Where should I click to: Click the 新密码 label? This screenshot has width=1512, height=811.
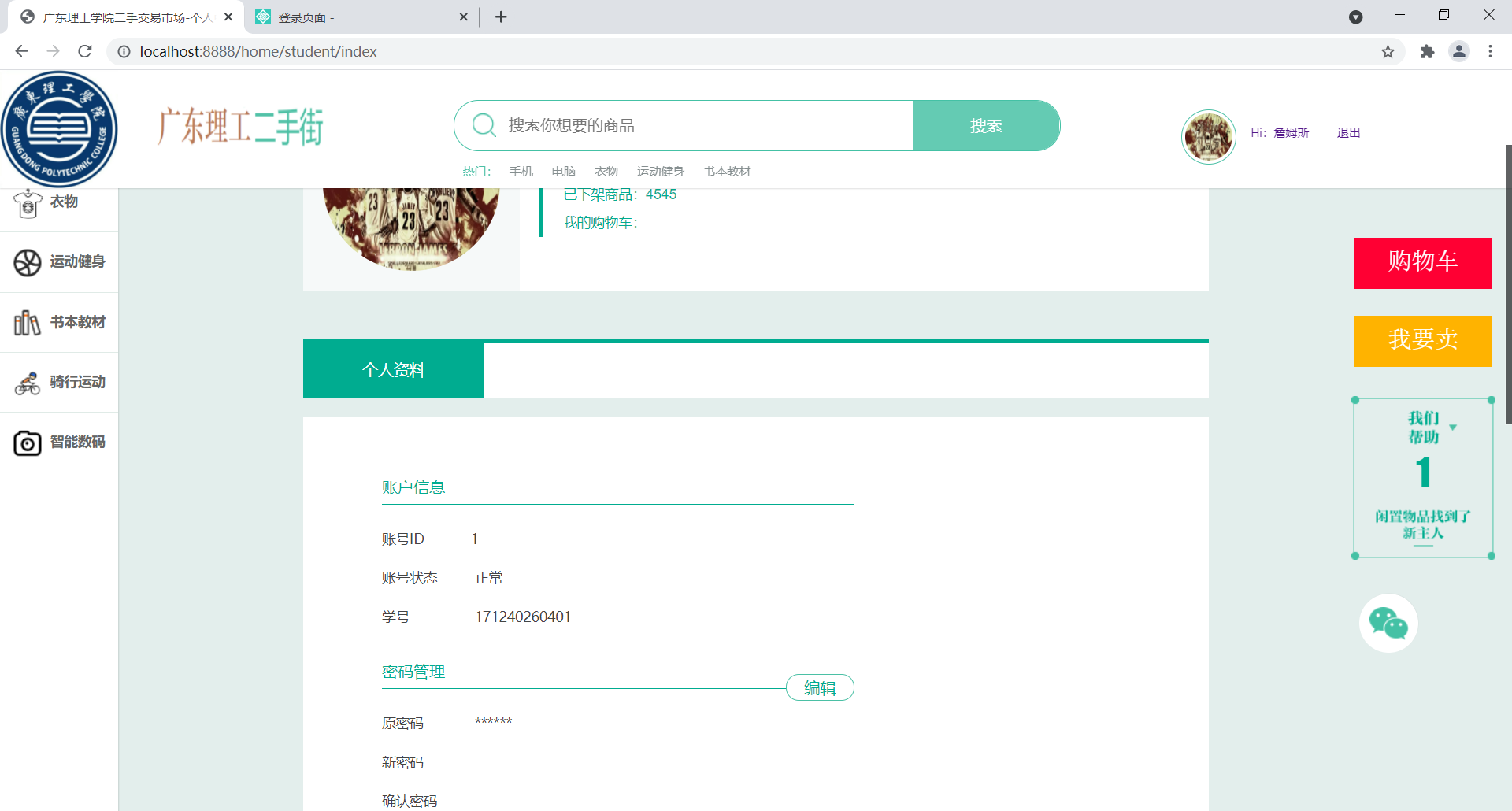[402, 762]
